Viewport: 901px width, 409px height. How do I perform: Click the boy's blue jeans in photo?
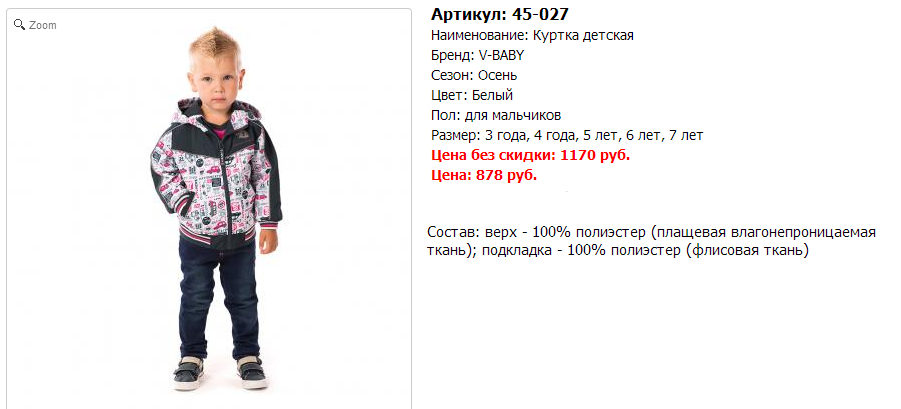(x=218, y=299)
